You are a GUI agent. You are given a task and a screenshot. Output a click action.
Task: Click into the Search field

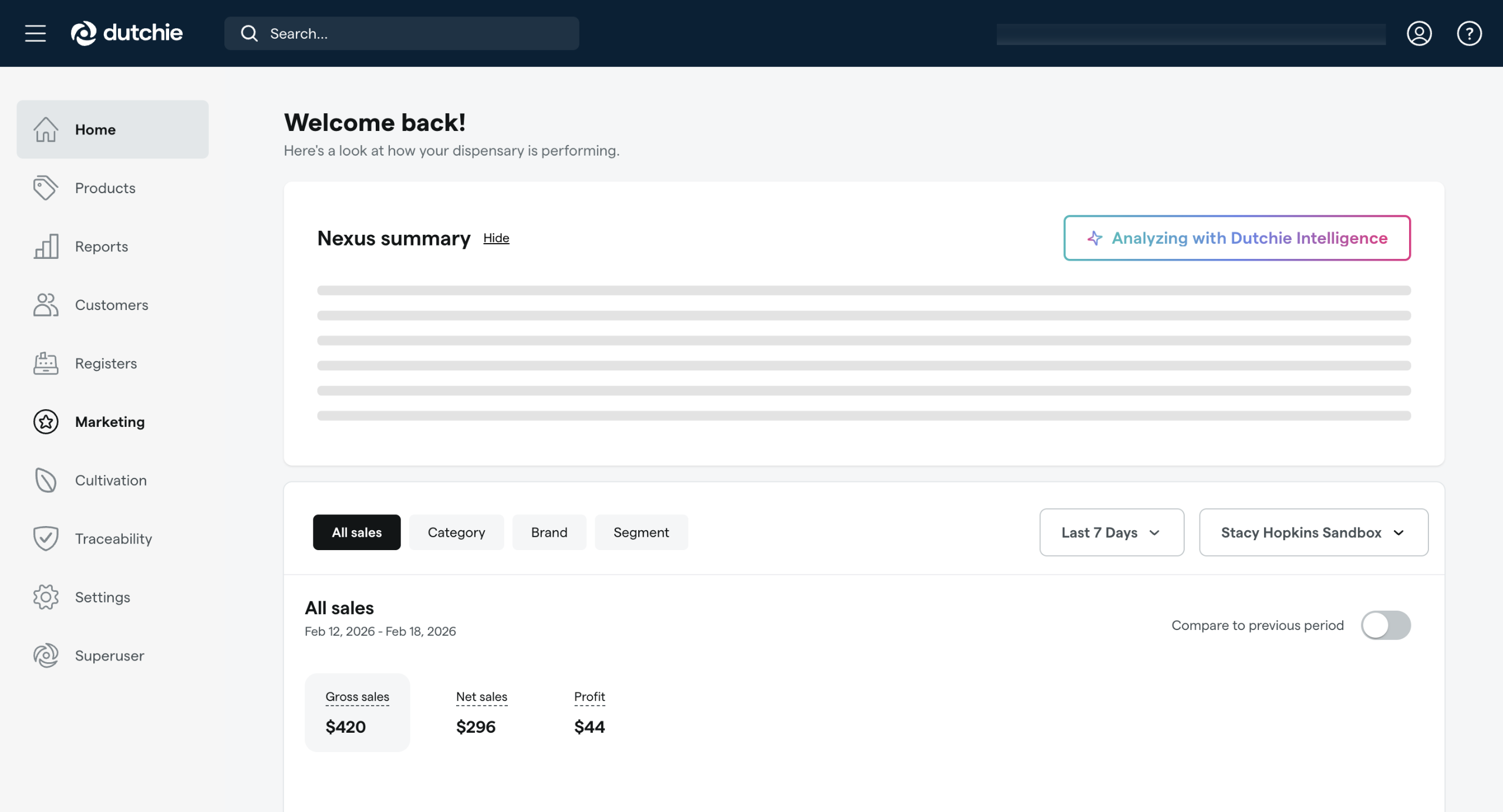[402, 33]
